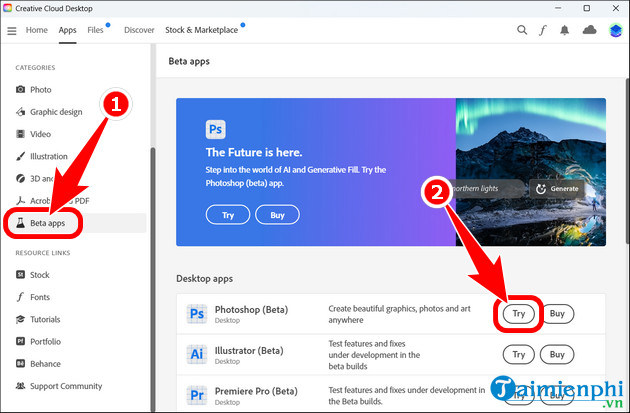Click the Illustrator (Beta) Ai app icon

coord(197,354)
